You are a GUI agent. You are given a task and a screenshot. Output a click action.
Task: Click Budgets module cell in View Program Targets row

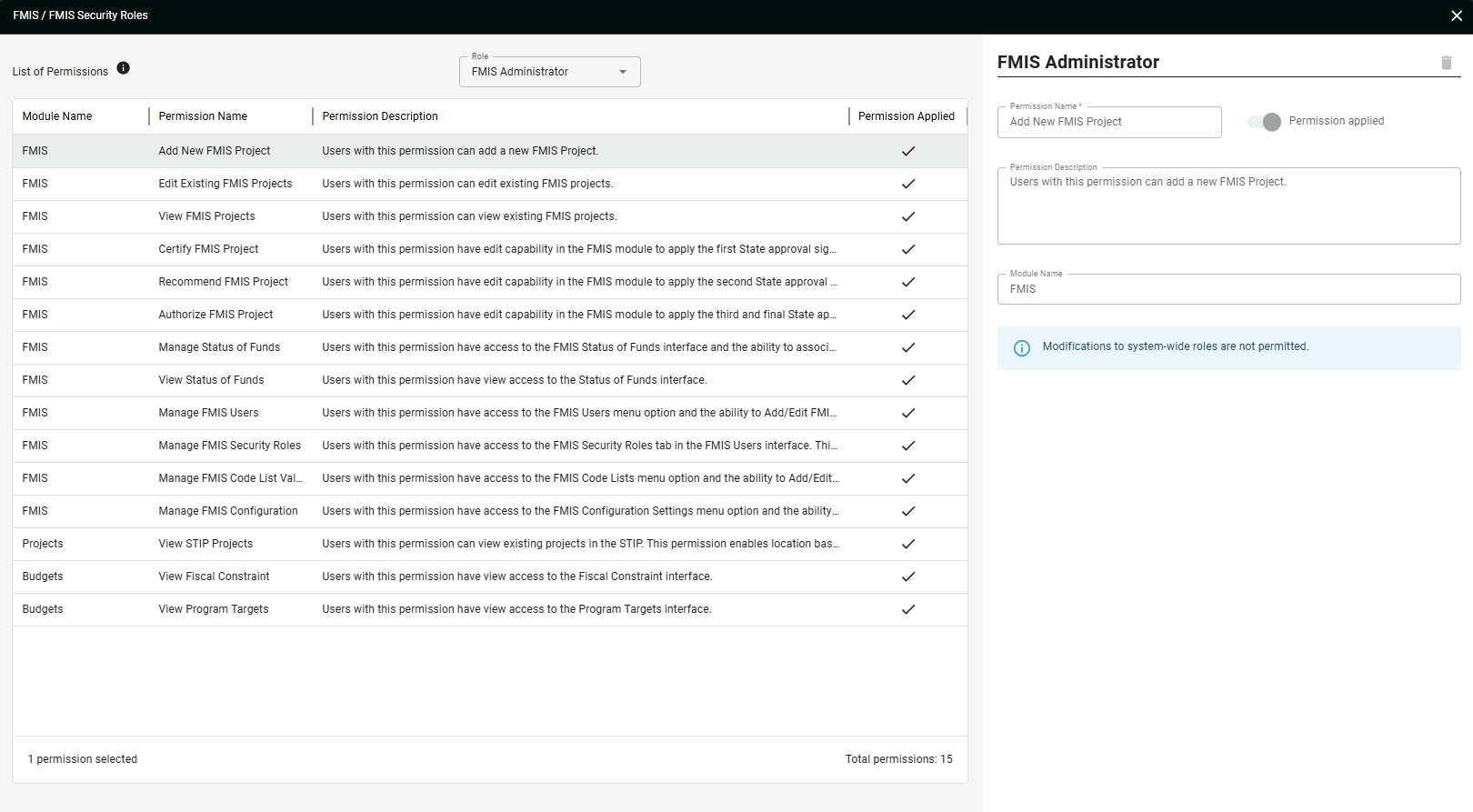tap(43, 609)
